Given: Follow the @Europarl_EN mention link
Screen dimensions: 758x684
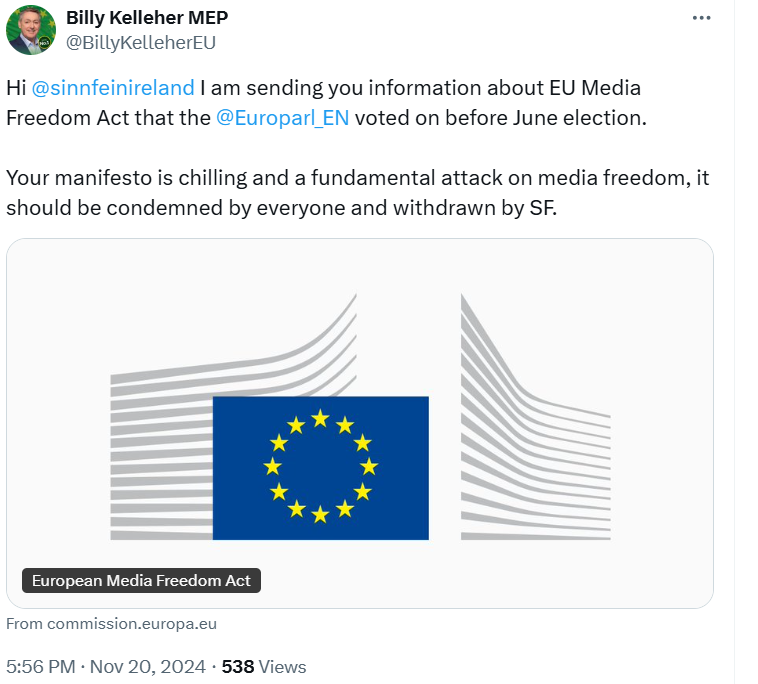Looking at the screenshot, I should (281, 117).
